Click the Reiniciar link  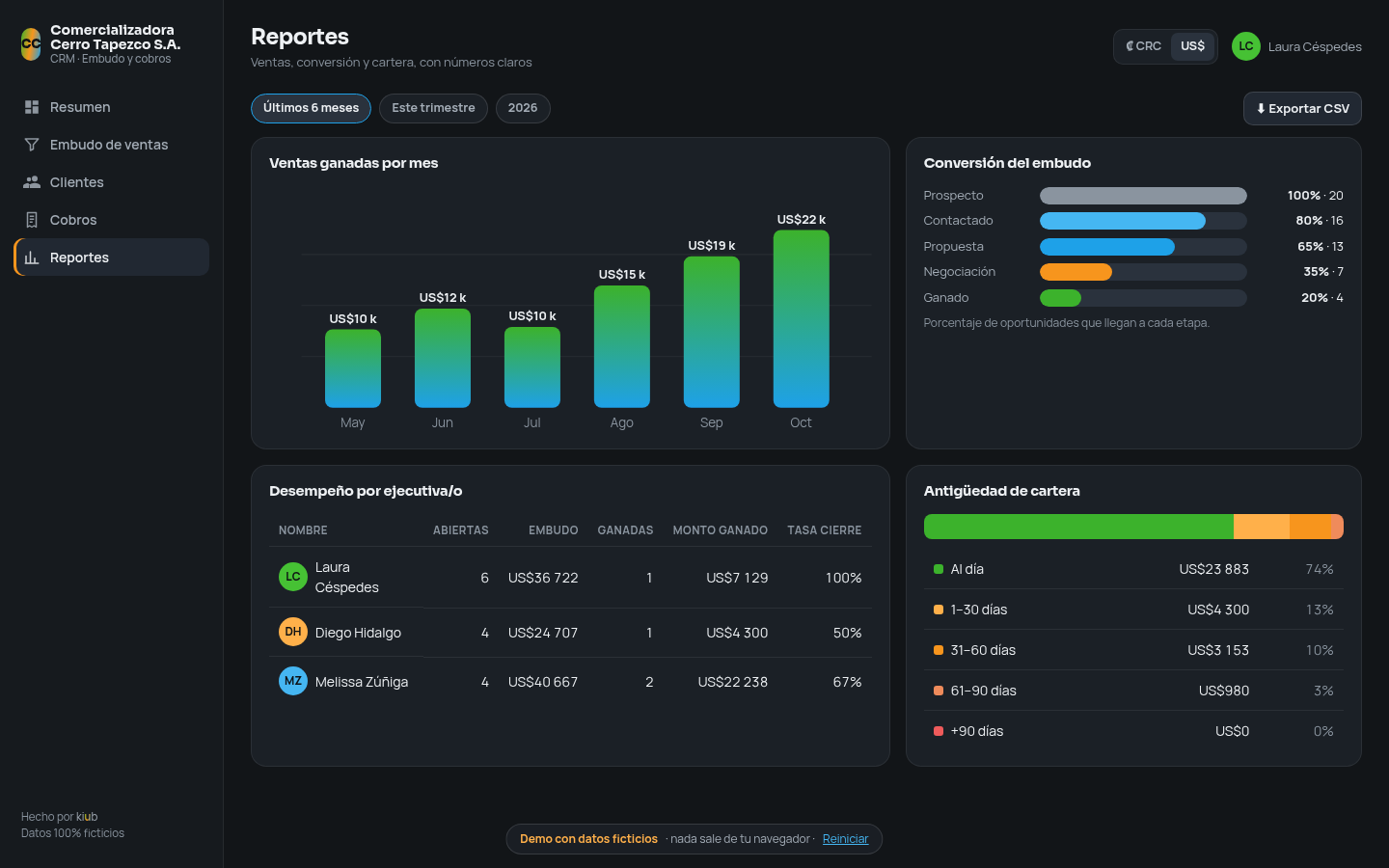pyautogui.click(x=845, y=839)
